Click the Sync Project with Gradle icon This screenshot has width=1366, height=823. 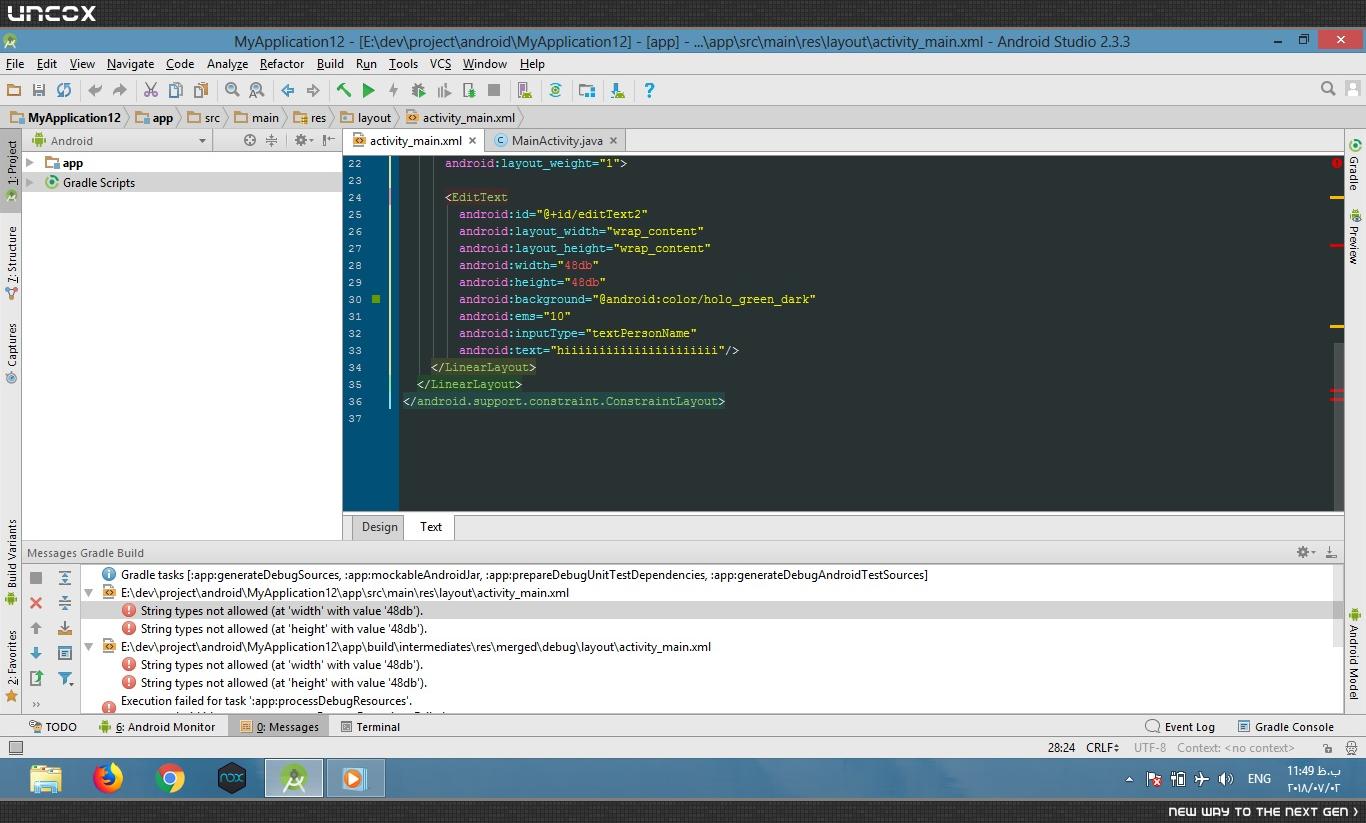point(556,90)
